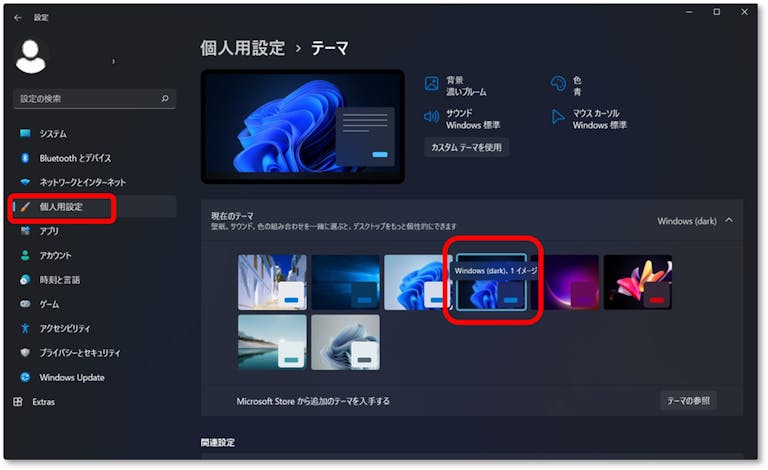This screenshot has height=470, width=768.
Task: Click the プライバシーとセキュリティ shield icon
Action: click(25, 352)
